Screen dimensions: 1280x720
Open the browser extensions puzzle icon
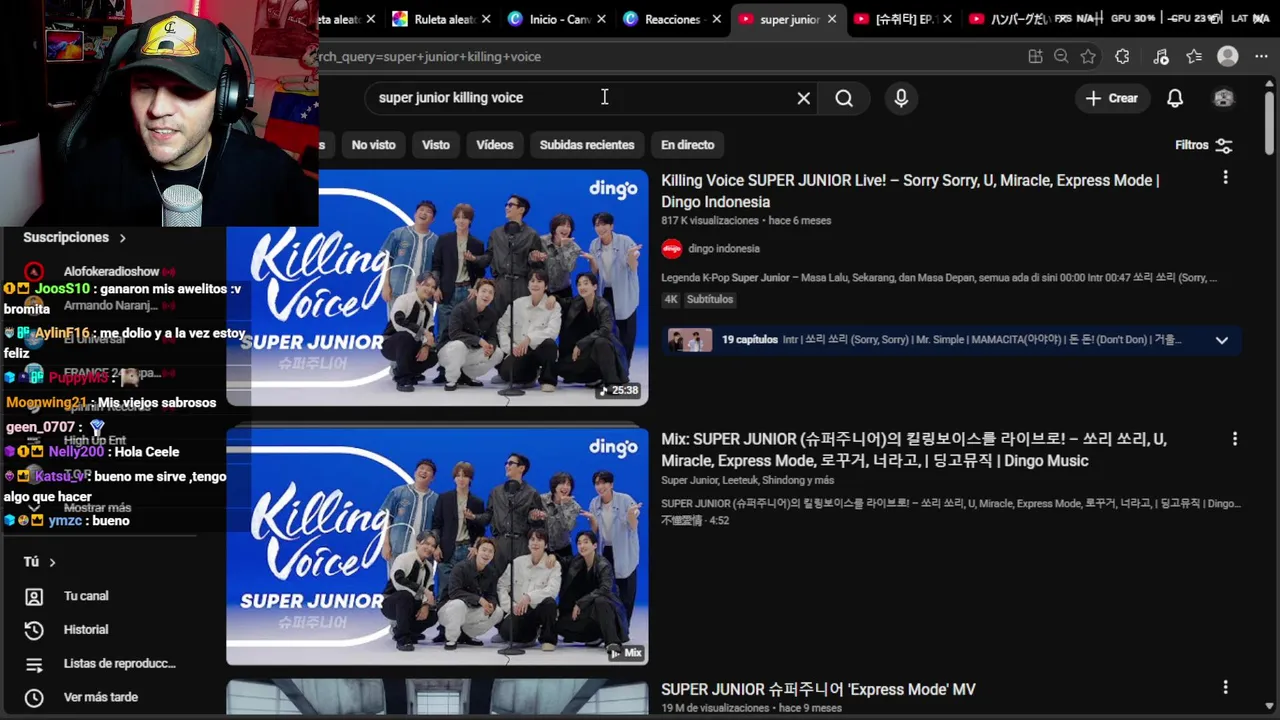pos(1122,57)
